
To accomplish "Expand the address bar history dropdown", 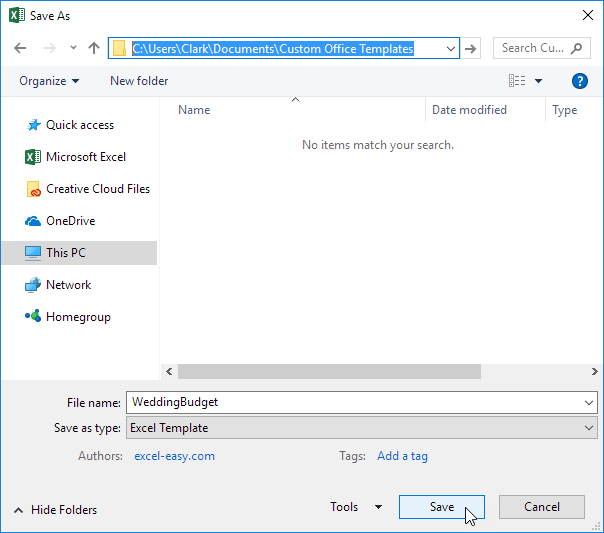I will (450, 49).
